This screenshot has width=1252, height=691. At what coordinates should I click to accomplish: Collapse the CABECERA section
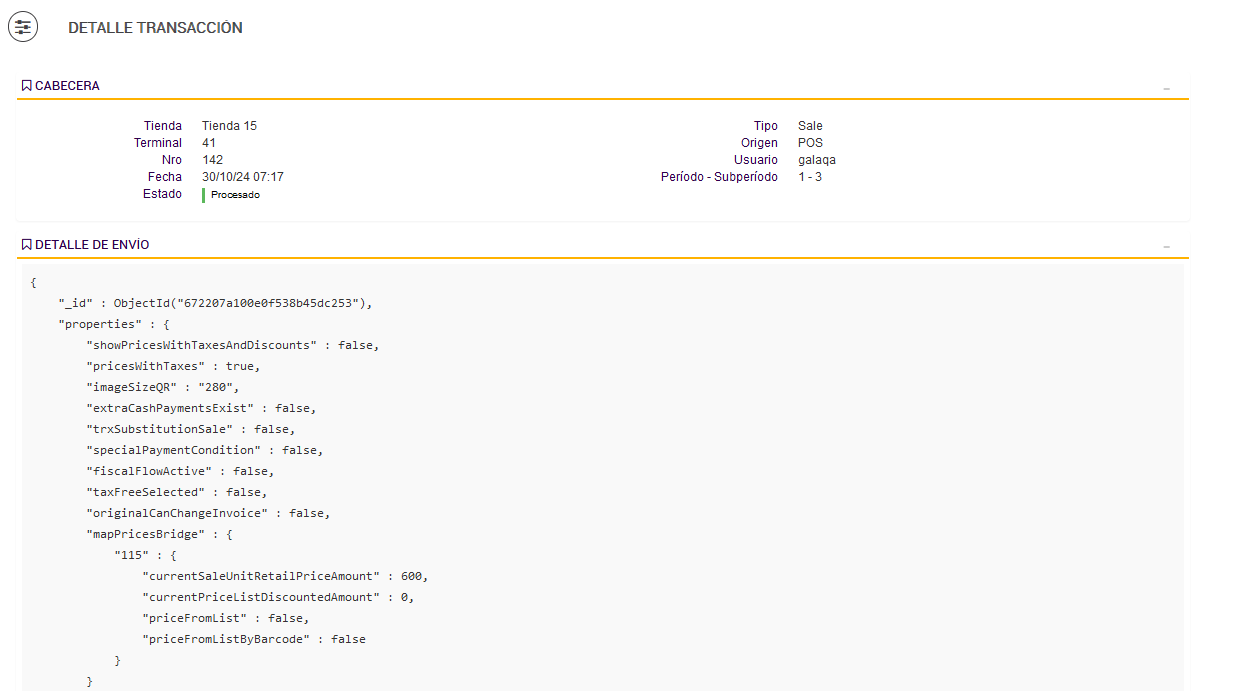(x=1166, y=88)
